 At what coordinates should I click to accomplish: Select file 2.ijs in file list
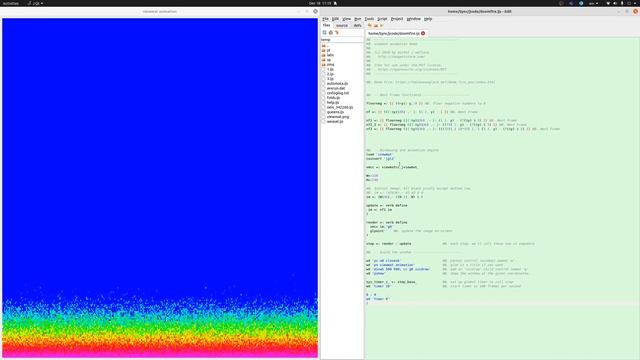[328, 74]
